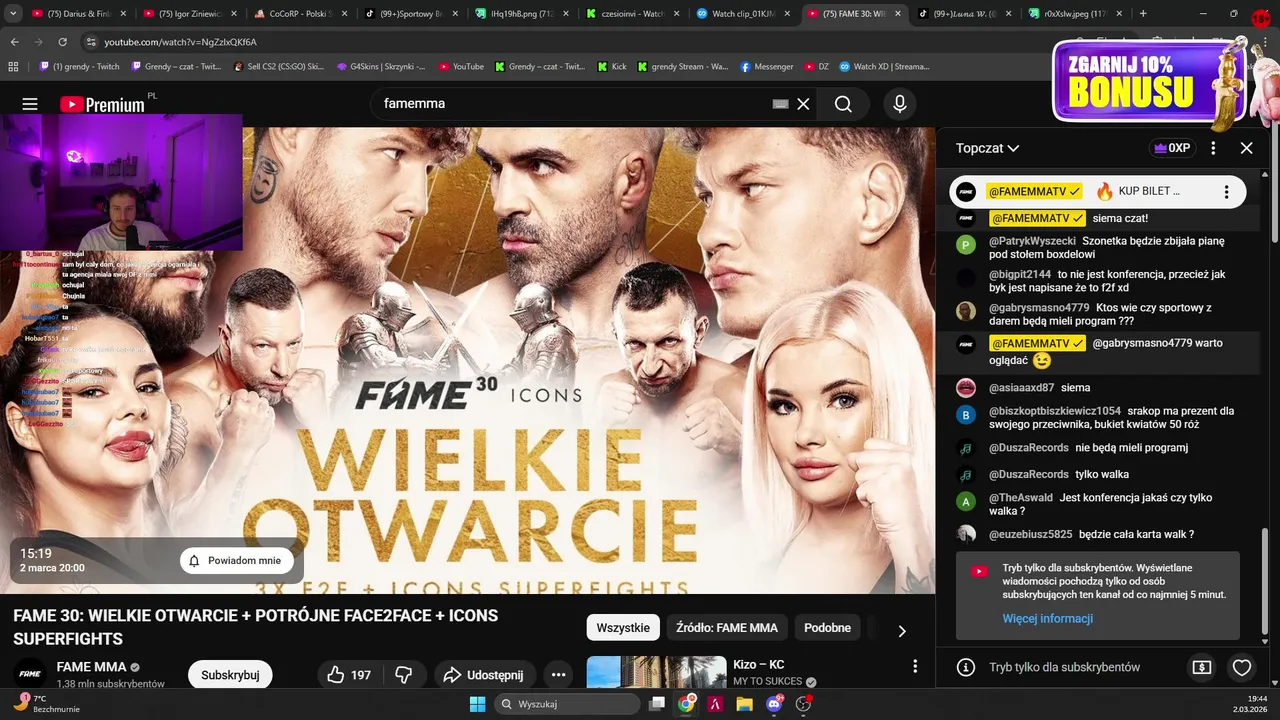Run search with magnifier button
The height and width of the screenshot is (720, 1280).
click(843, 104)
